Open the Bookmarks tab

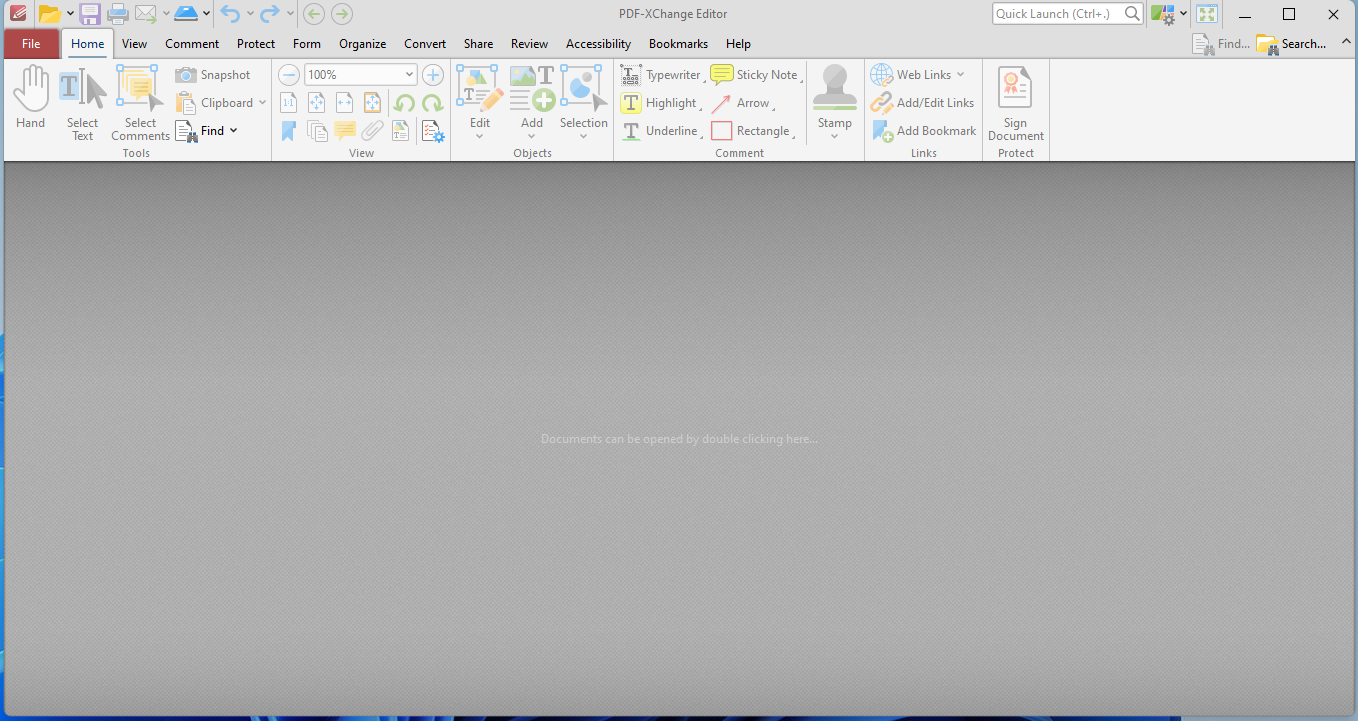678,44
